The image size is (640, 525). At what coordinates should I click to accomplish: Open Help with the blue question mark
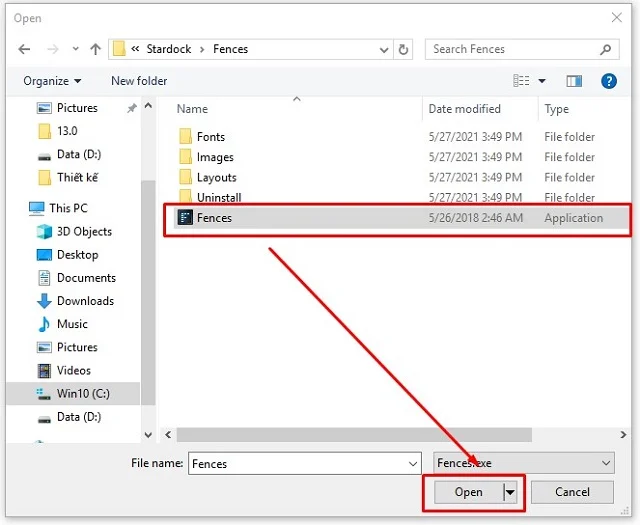click(x=609, y=81)
